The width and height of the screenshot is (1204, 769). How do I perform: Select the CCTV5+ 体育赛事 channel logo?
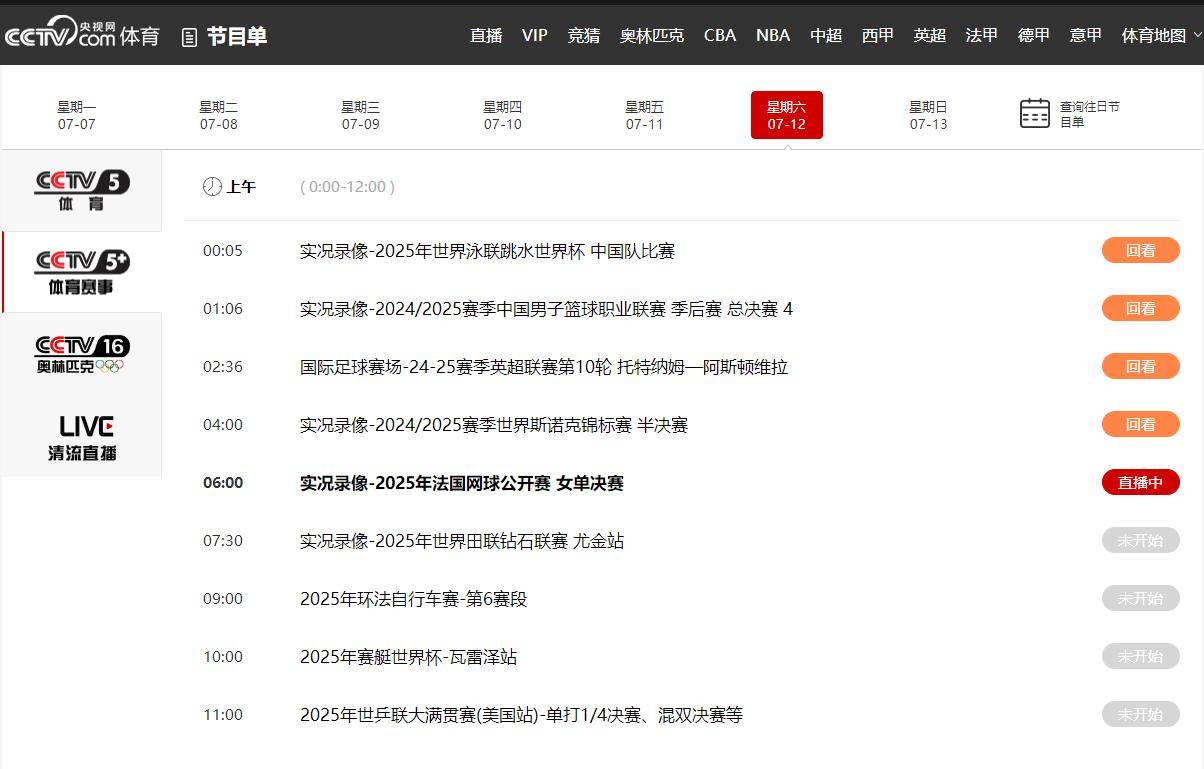click(81, 272)
